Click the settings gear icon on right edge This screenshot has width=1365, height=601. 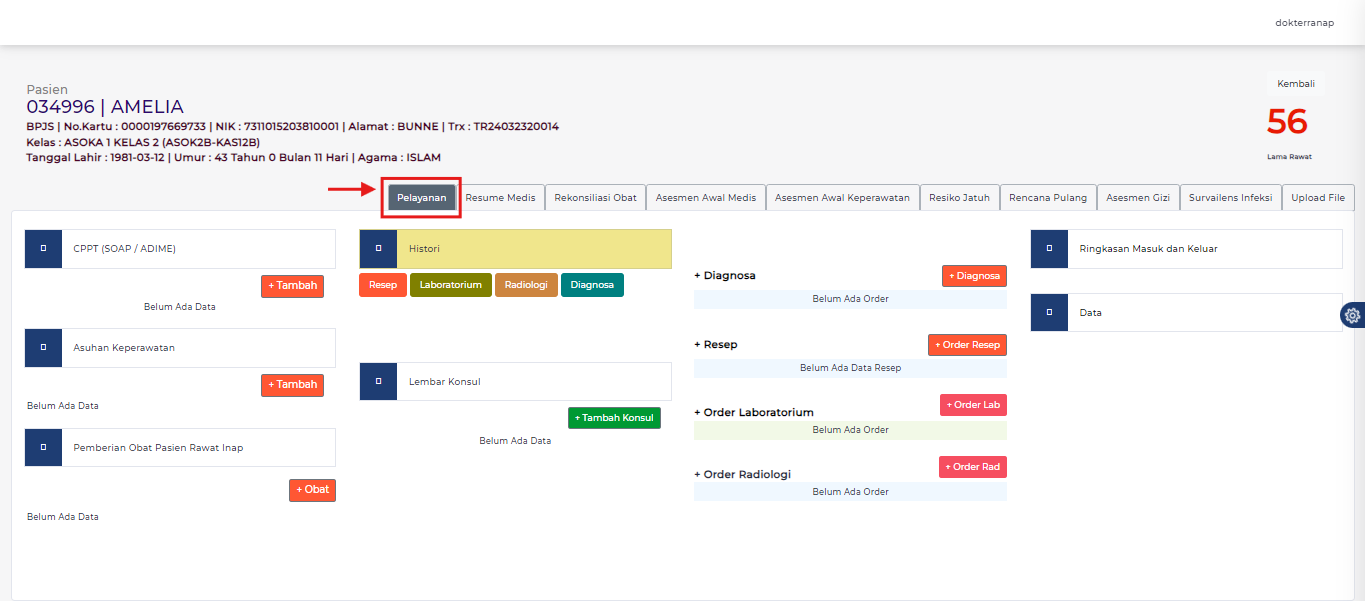[x=1352, y=315]
